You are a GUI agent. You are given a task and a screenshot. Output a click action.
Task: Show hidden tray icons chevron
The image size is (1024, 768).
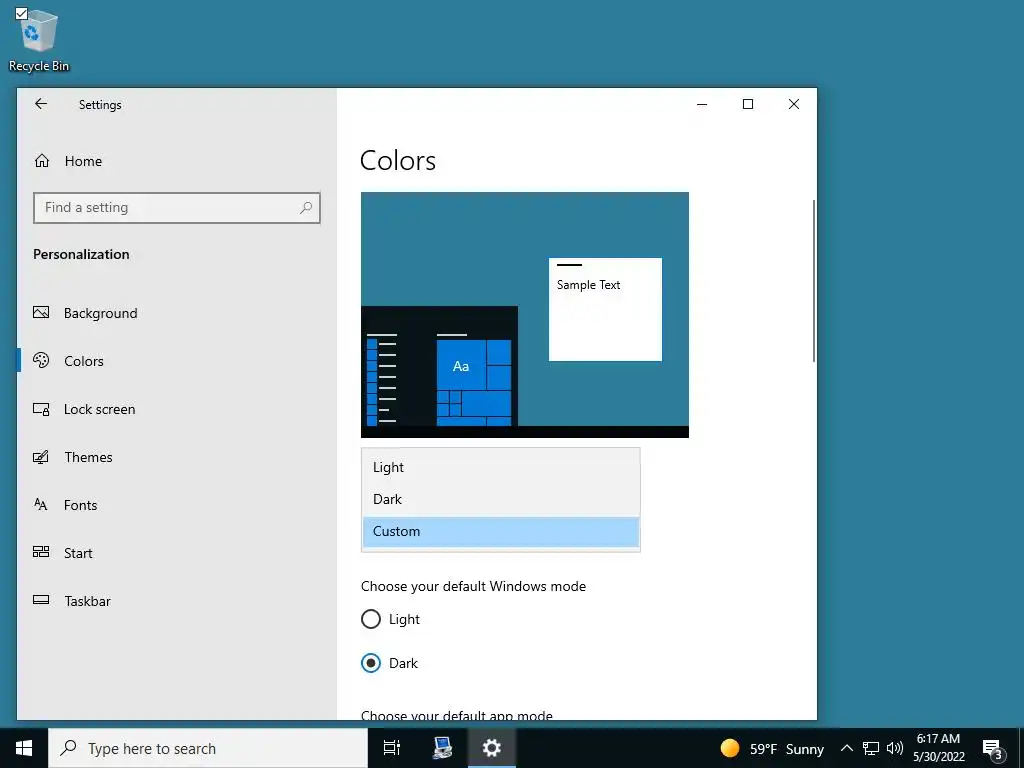(x=846, y=748)
